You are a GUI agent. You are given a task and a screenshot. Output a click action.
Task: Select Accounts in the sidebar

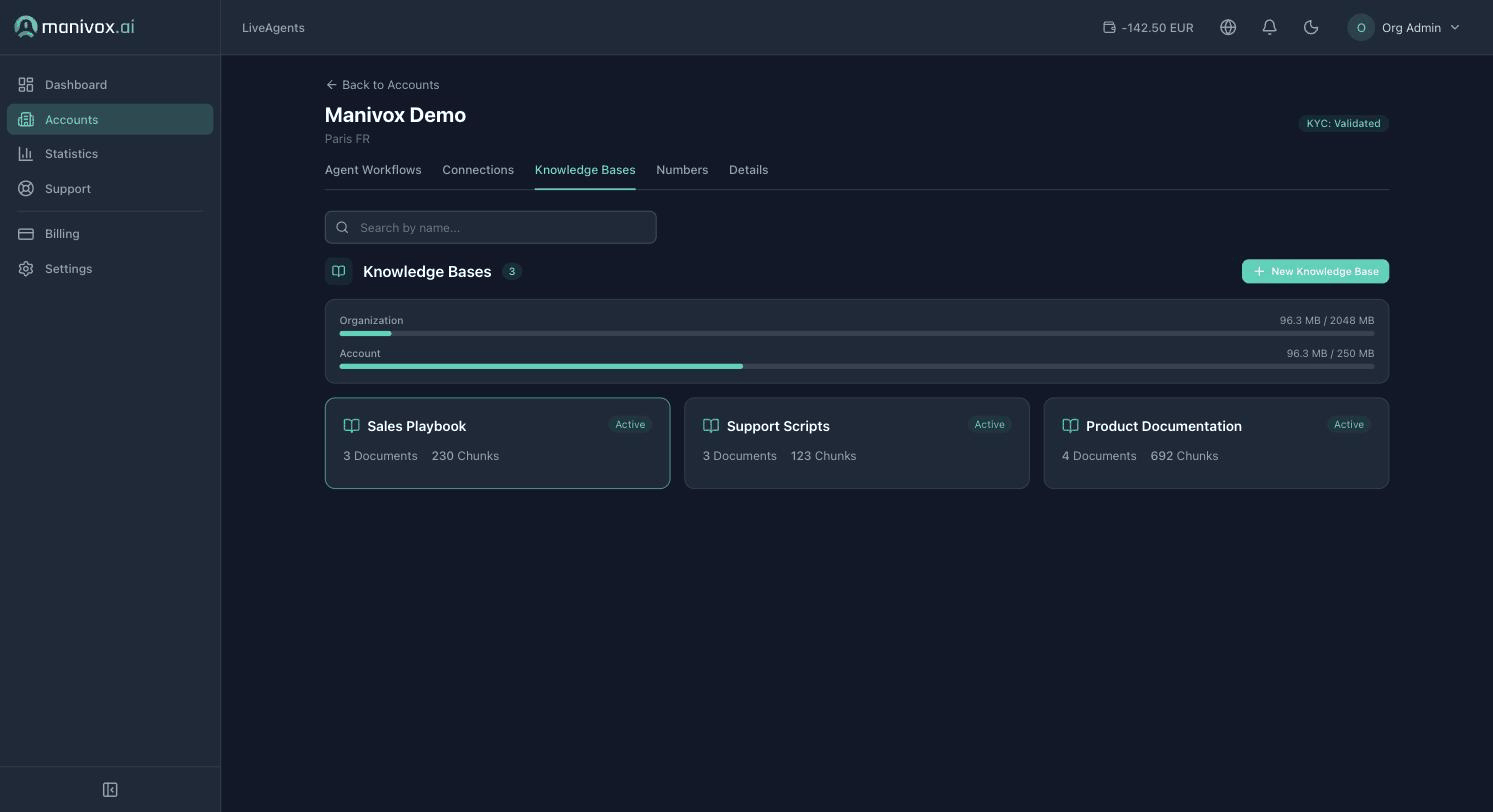110,119
